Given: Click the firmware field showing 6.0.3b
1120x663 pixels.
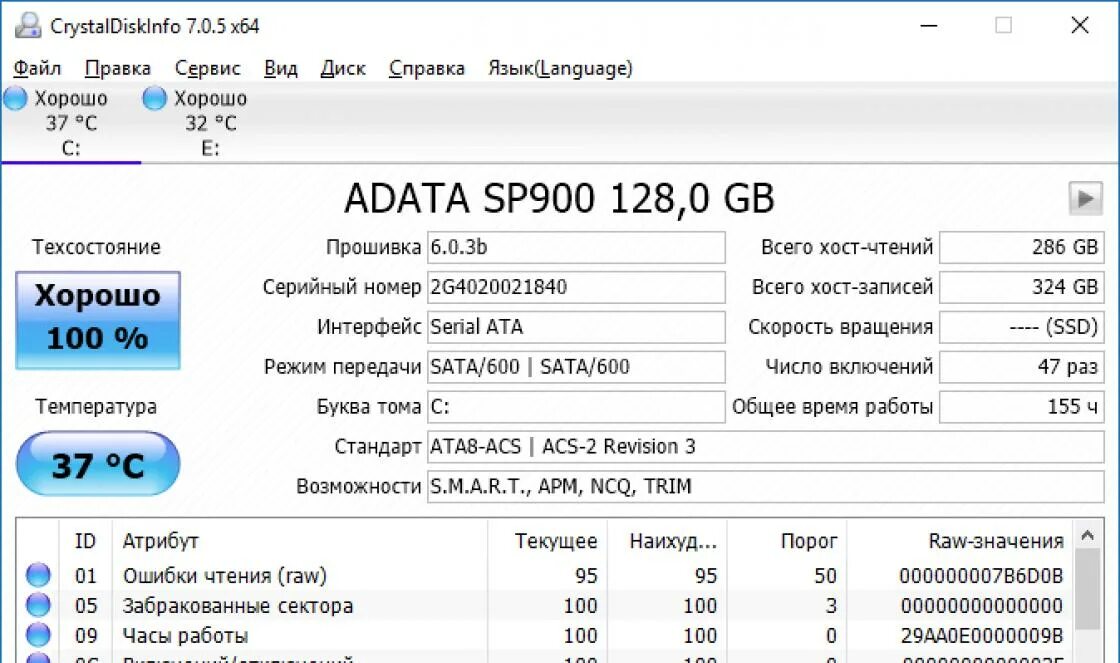Looking at the screenshot, I should click(575, 247).
